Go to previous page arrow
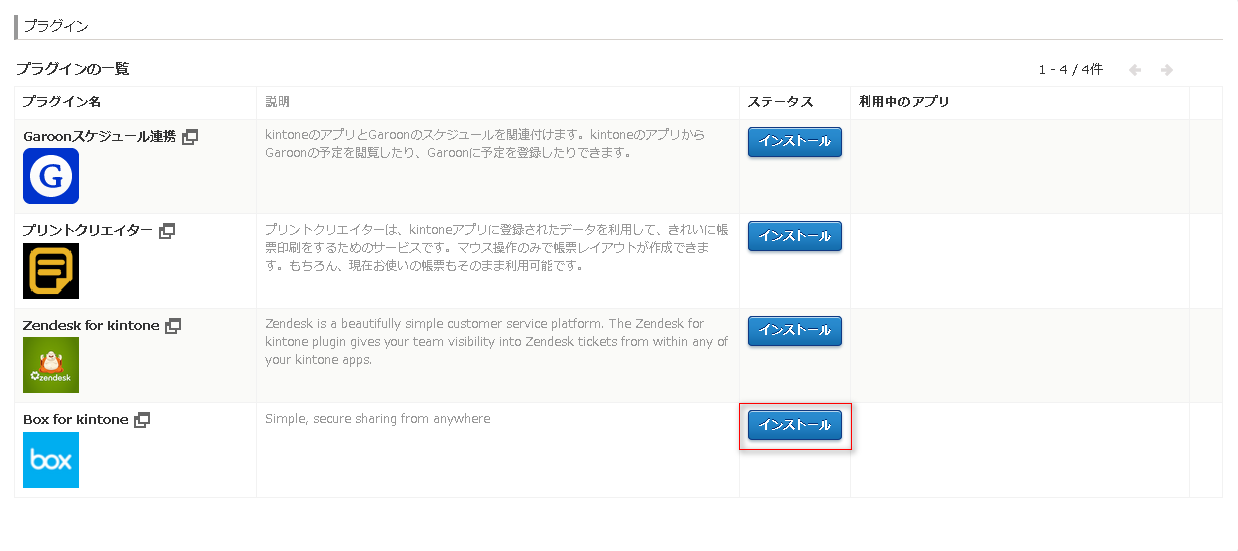Screen dimensions: 1238x551 1135,70
